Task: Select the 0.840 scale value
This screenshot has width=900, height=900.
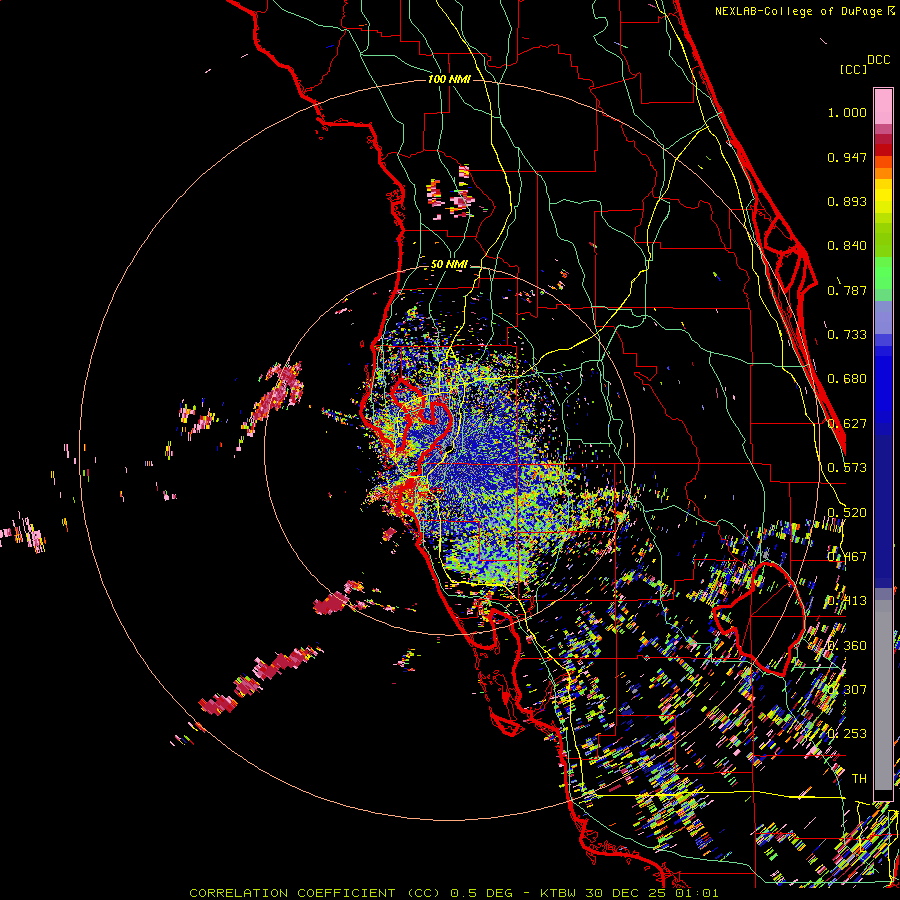Action: (x=847, y=246)
